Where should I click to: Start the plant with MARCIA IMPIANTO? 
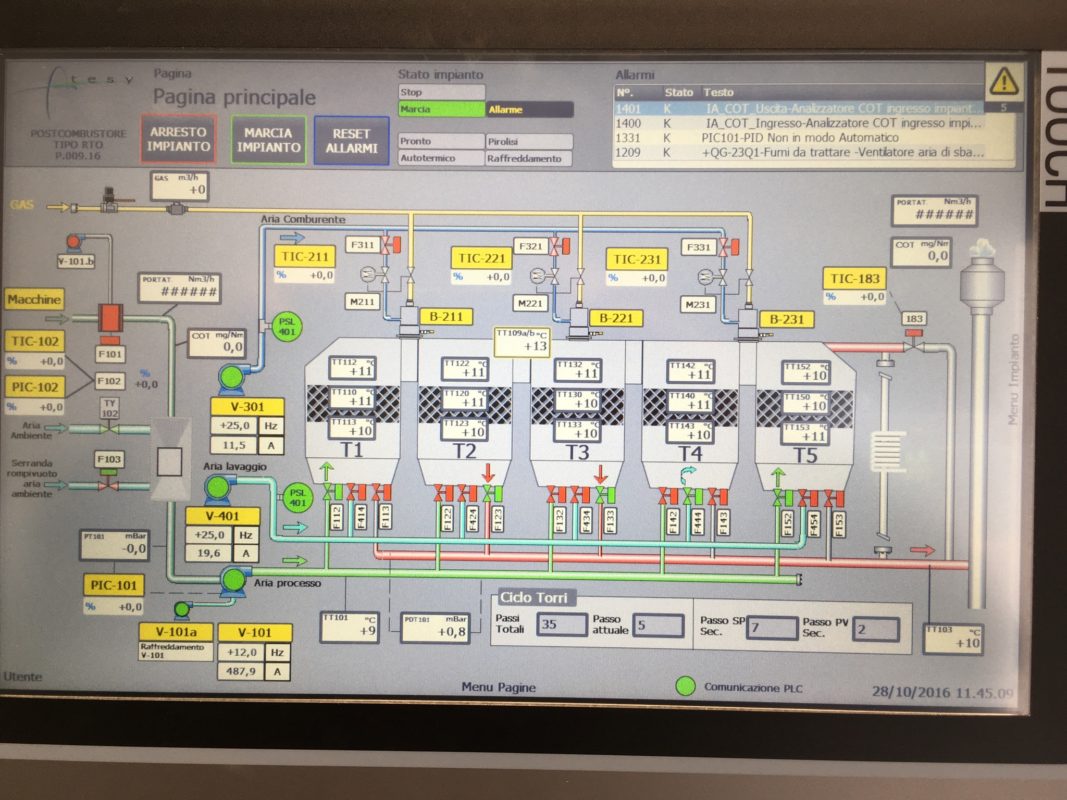point(268,139)
